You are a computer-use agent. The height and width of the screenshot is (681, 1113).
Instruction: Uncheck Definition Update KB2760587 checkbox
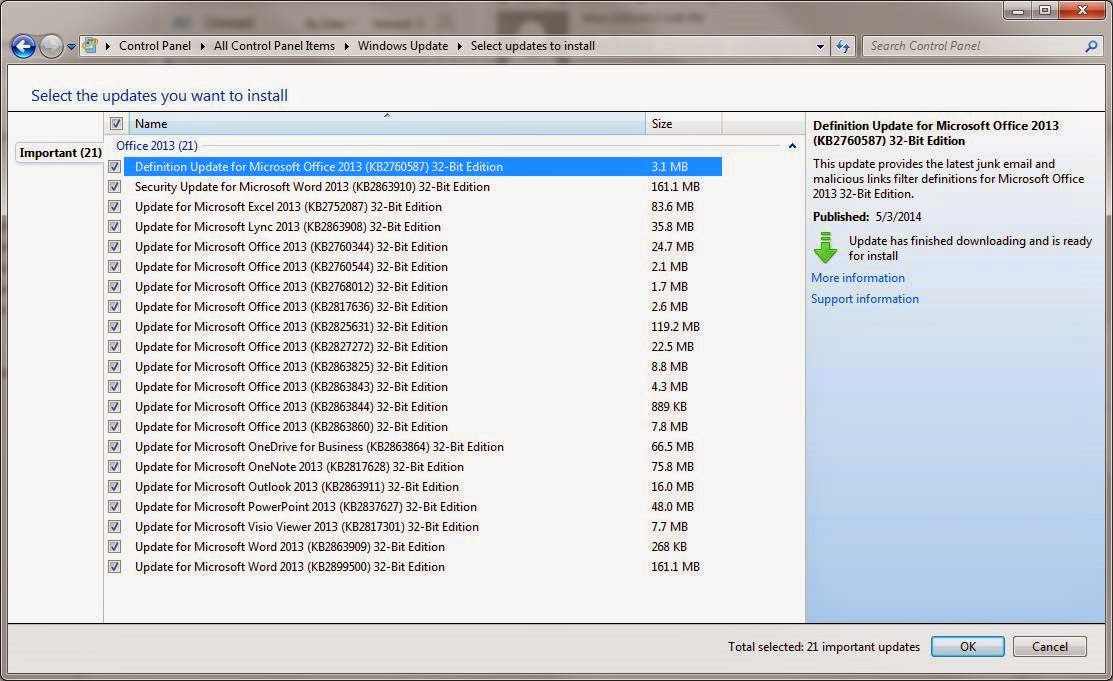pos(114,167)
